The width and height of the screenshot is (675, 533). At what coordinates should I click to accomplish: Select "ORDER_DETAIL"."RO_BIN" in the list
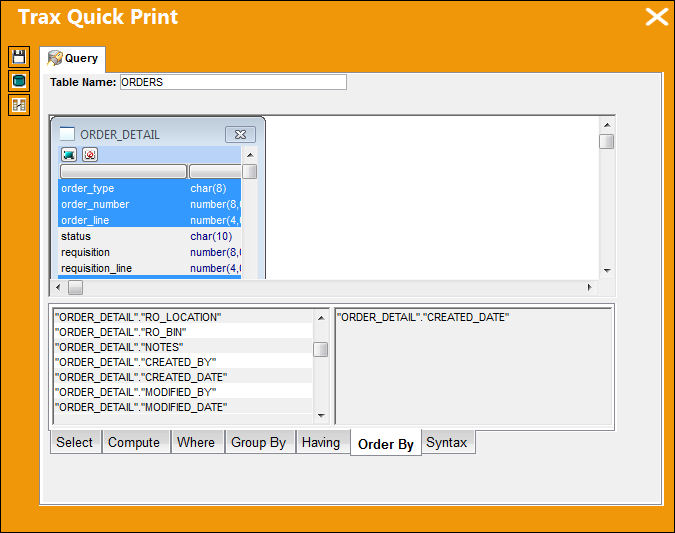[x=183, y=332]
